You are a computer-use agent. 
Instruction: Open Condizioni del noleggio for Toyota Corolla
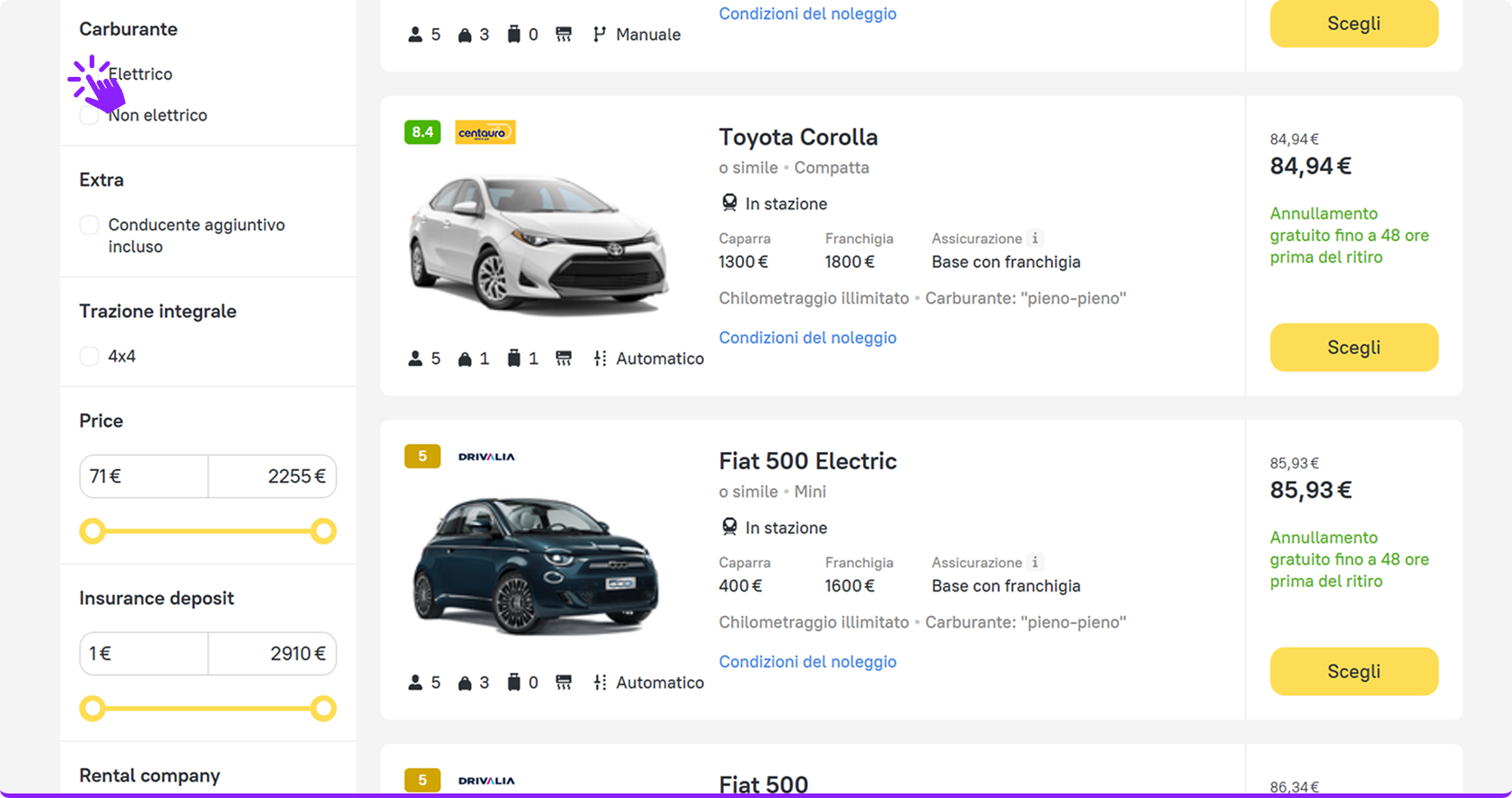[807, 337]
